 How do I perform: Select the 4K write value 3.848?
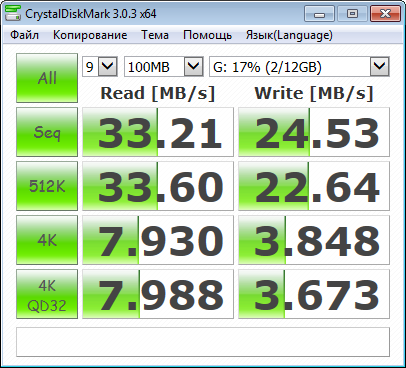coord(314,240)
